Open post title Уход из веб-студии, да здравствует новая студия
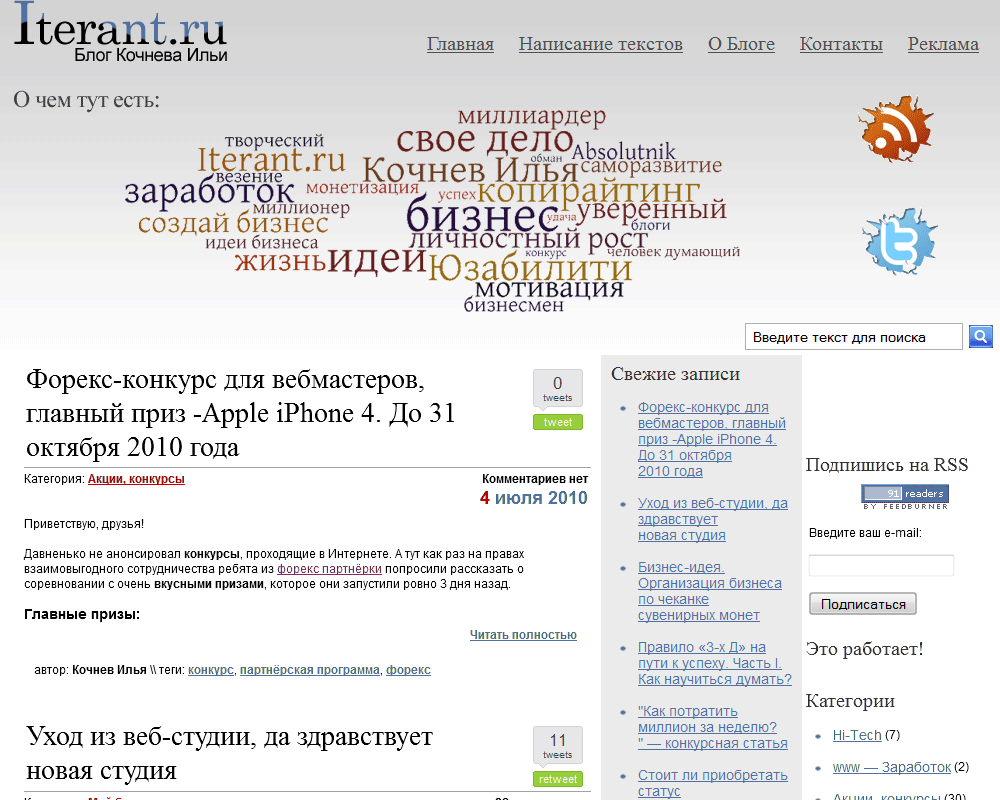The height and width of the screenshot is (800, 1000). (x=229, y=753)
